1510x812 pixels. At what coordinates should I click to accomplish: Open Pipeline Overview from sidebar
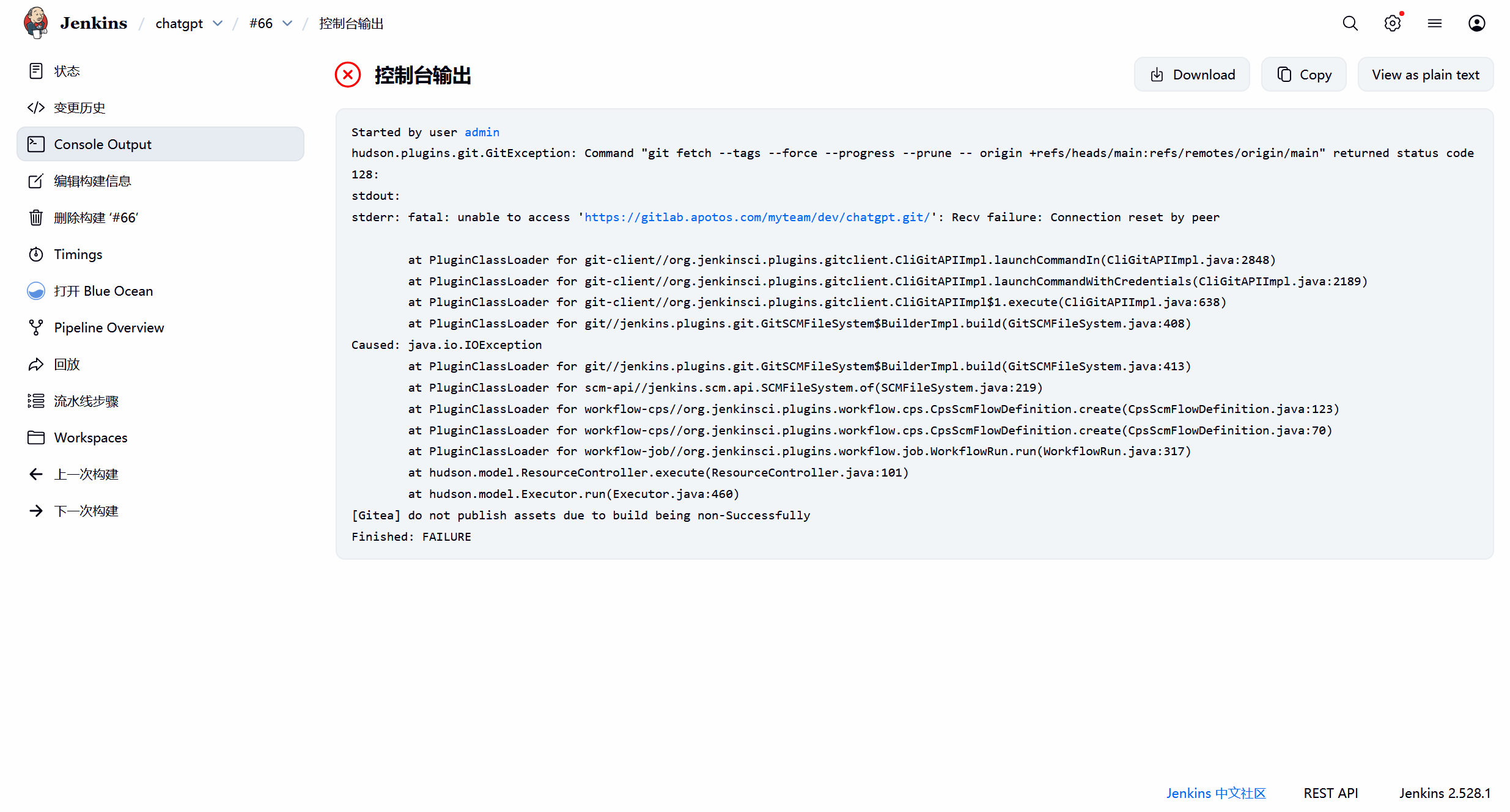click(x=109, y=327)
